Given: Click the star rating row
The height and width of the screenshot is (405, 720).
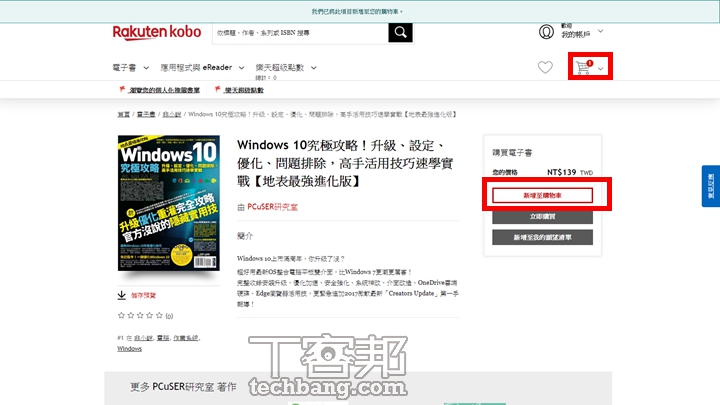Looking at the screenshot, I should click(x=141, y=315).
